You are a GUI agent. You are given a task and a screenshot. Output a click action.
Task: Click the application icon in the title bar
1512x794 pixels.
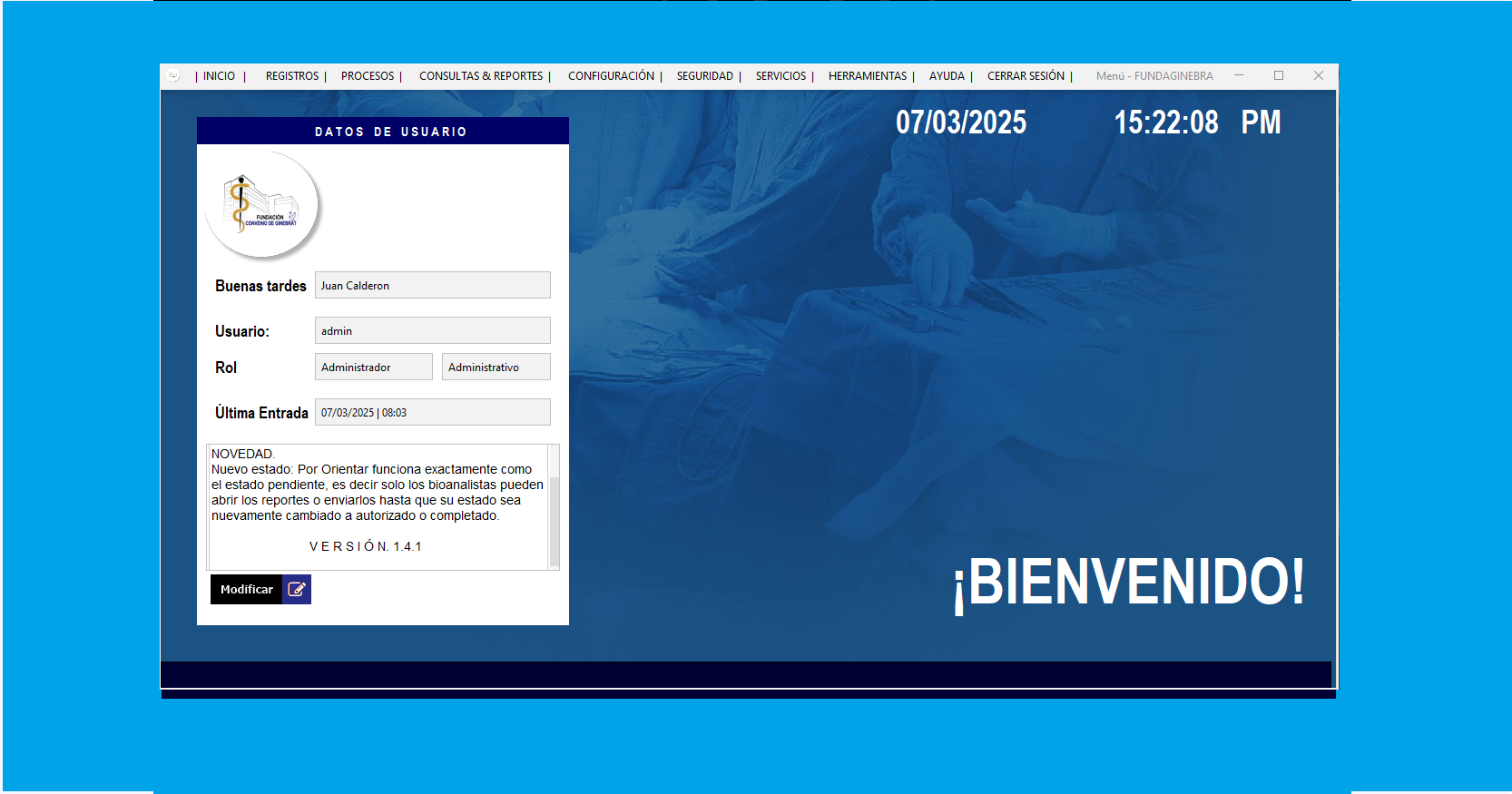[x=173, y=76]
